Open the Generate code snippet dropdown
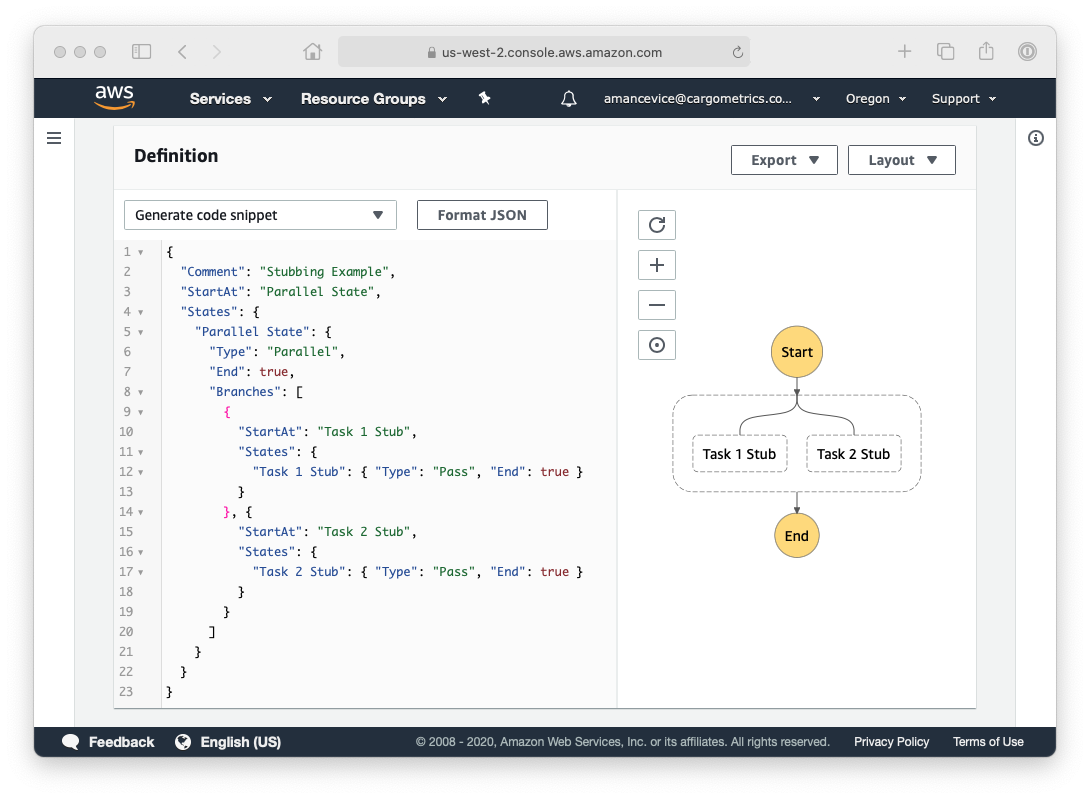 (260, 215)
